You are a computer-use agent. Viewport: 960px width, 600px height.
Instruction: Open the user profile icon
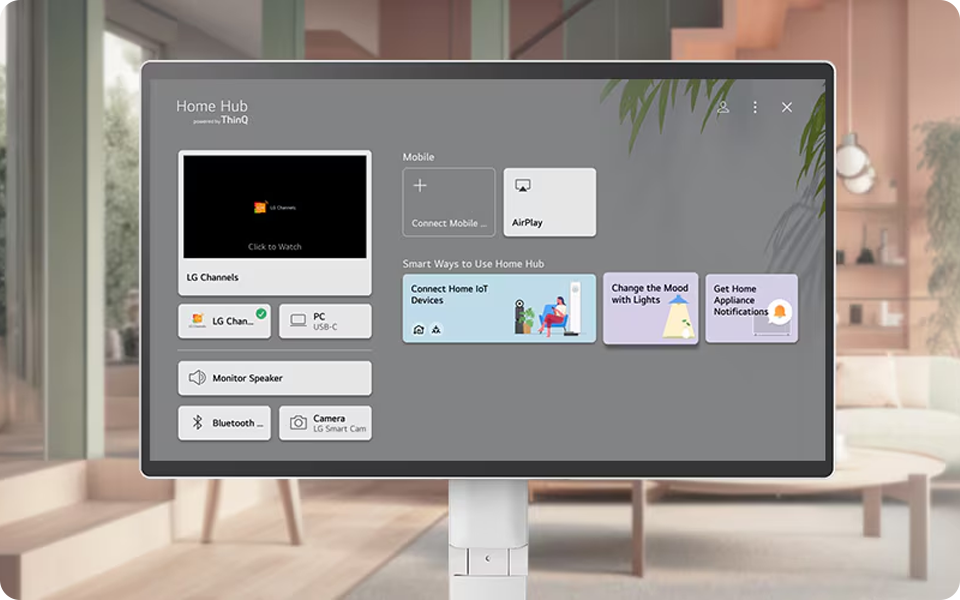coord(723,106)
